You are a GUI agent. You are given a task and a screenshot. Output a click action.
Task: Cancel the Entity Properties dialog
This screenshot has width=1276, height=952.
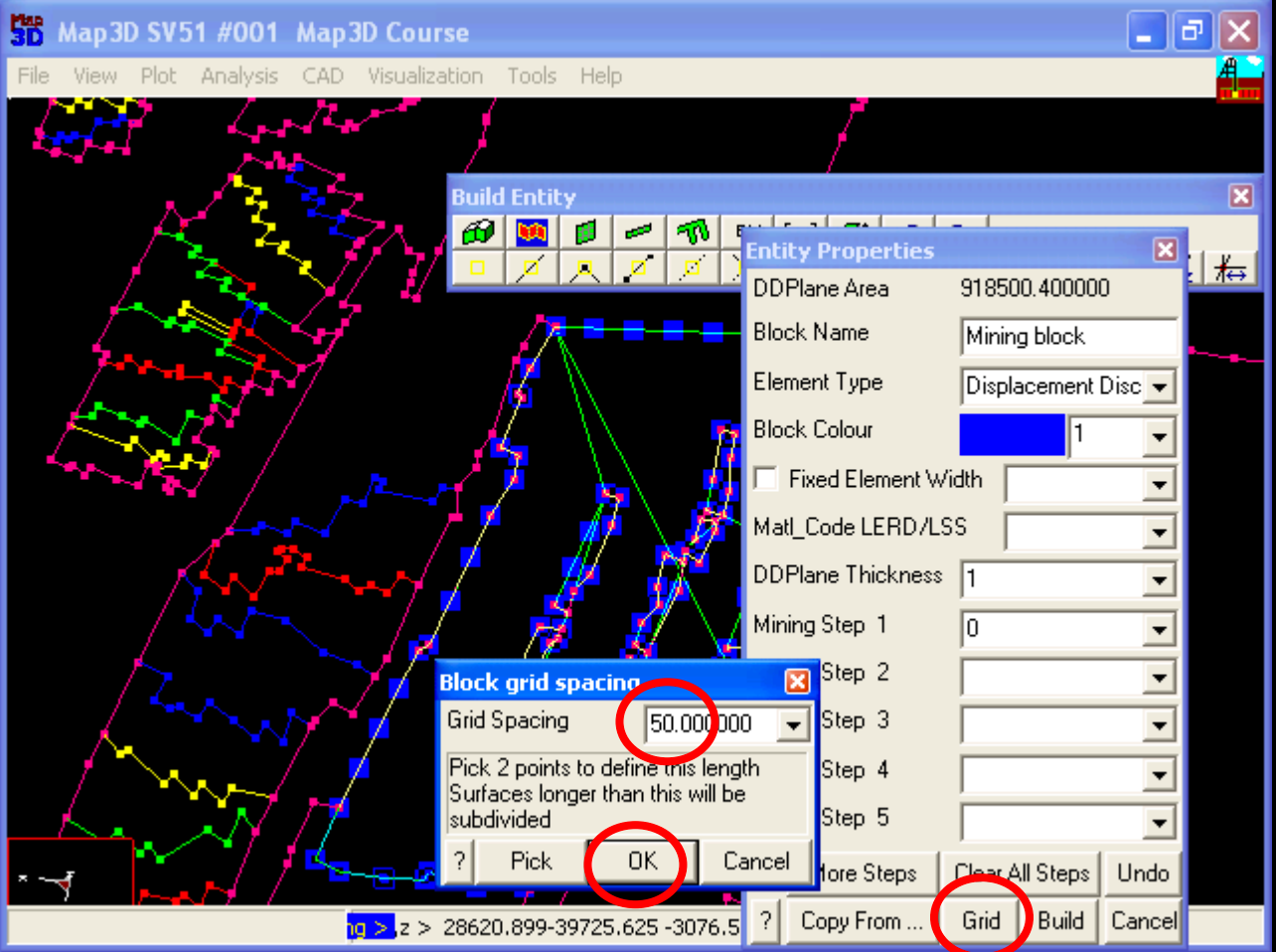[x=1143, y=921]
